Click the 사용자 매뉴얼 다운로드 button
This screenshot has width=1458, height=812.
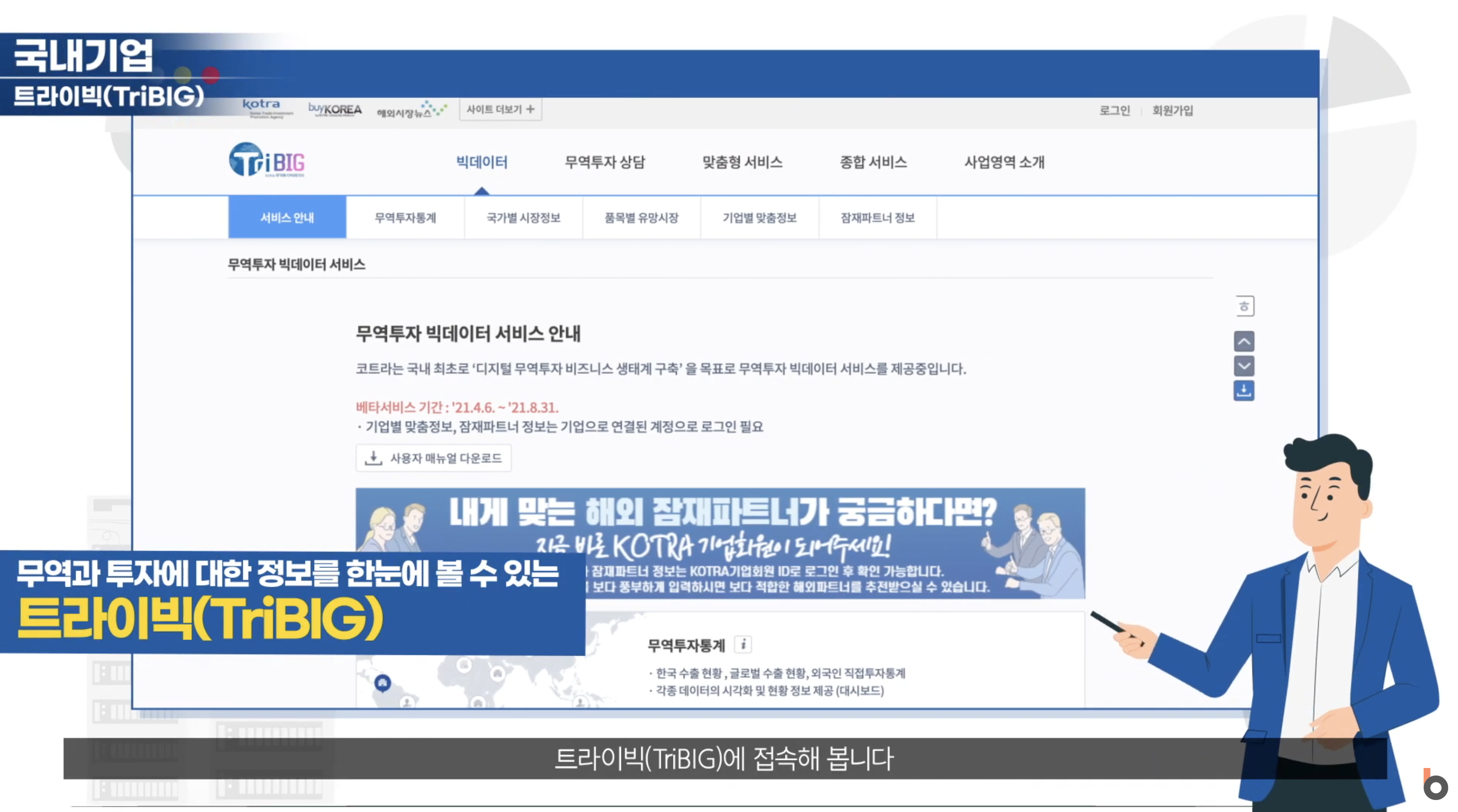point(434,458)
